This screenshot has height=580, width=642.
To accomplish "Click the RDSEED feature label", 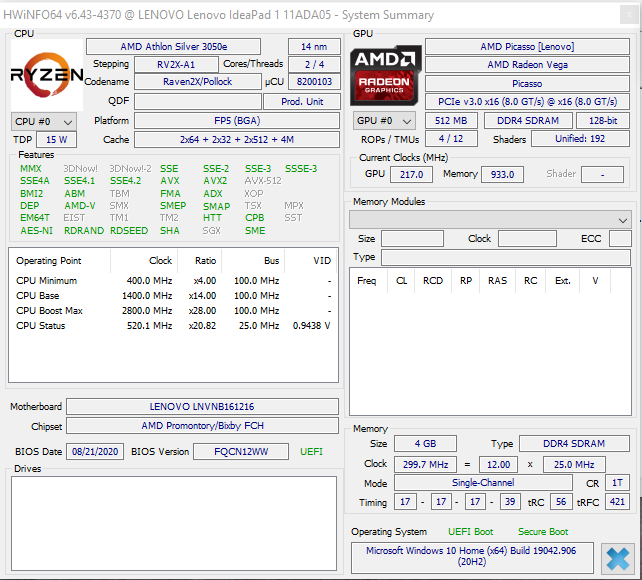I will tap(129, 231).
